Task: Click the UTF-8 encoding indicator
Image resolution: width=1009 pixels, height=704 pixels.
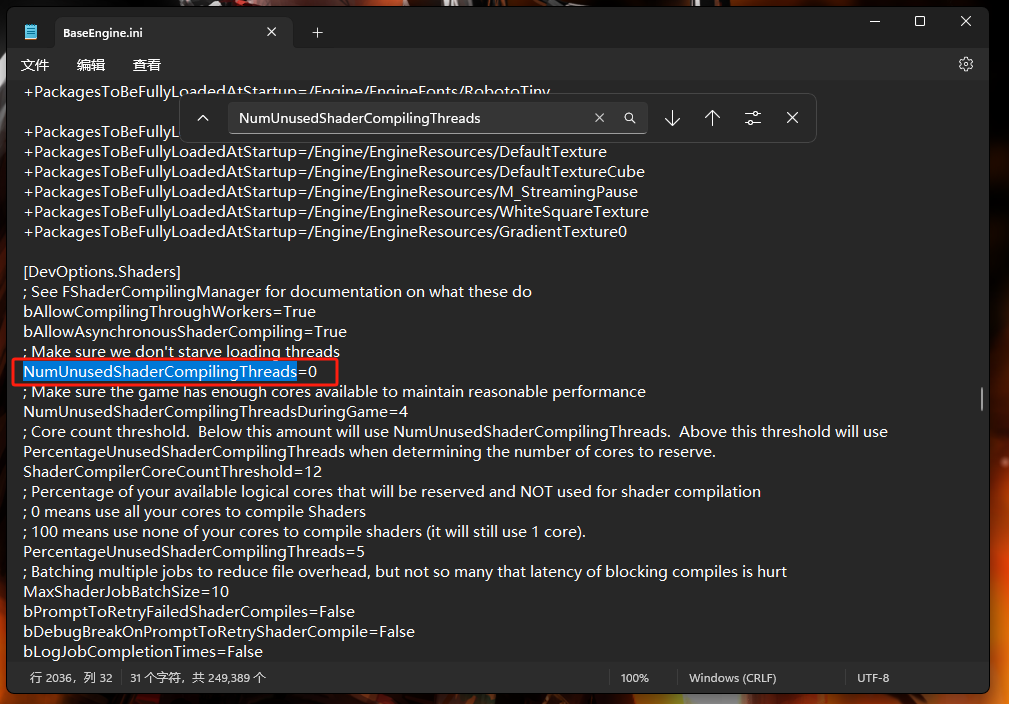Action: (873, 678)
